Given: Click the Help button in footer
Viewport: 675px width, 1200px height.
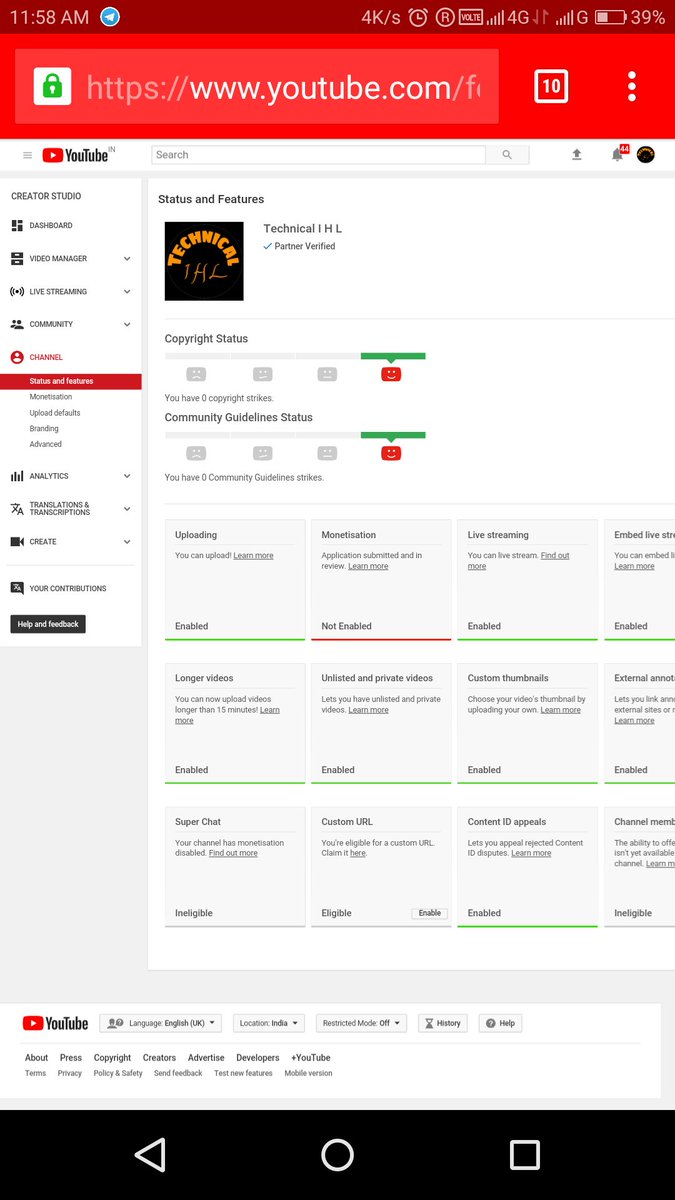Looking at the screenshot, I should 502,1023.
